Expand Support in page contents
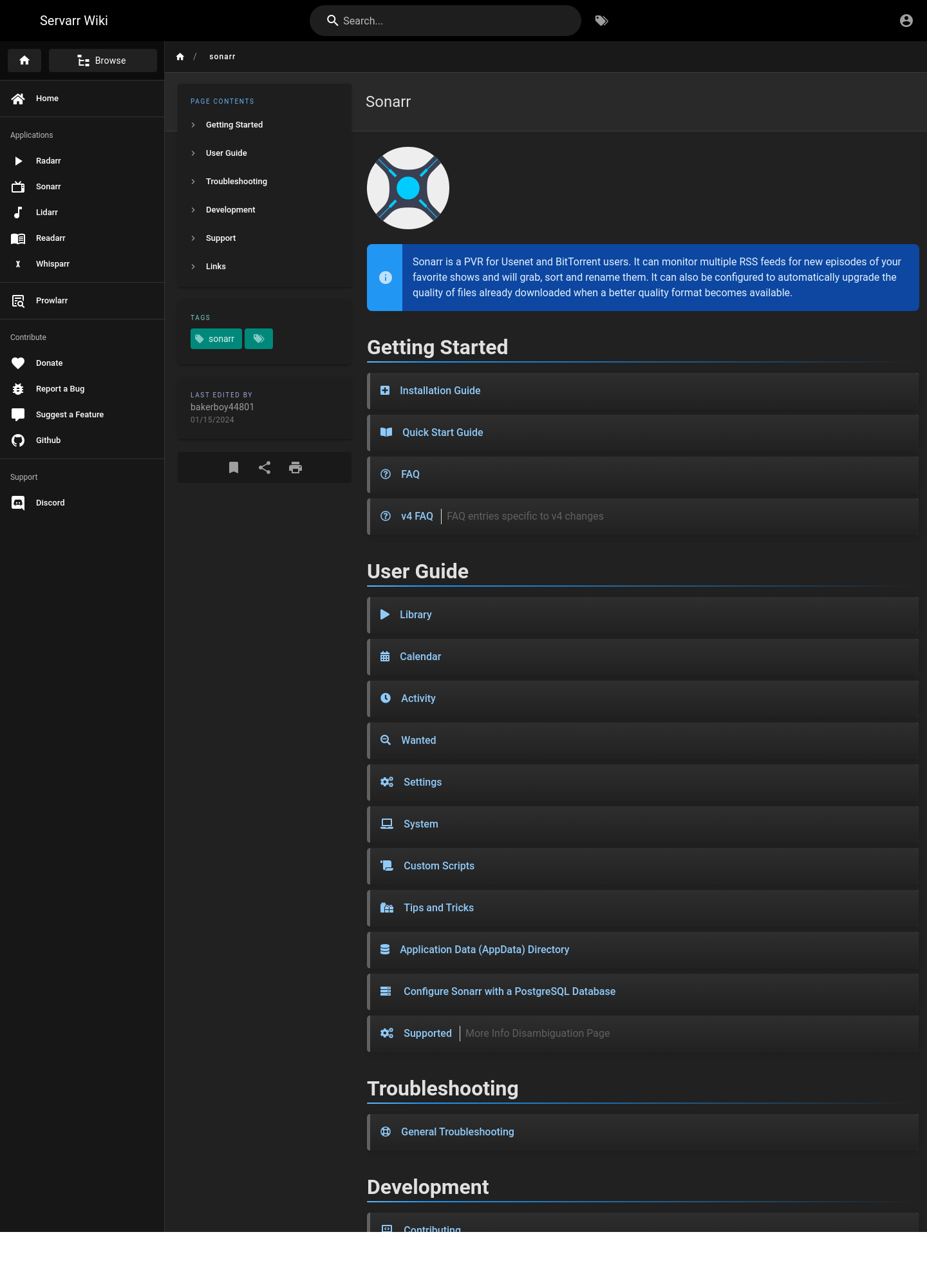Screen dimensions: 927x1288 (x=265, y=238)
